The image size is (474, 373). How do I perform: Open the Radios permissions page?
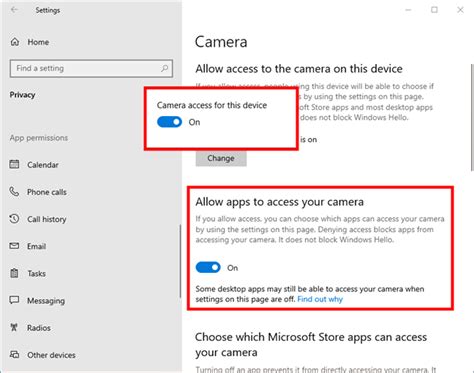[39, 328]
